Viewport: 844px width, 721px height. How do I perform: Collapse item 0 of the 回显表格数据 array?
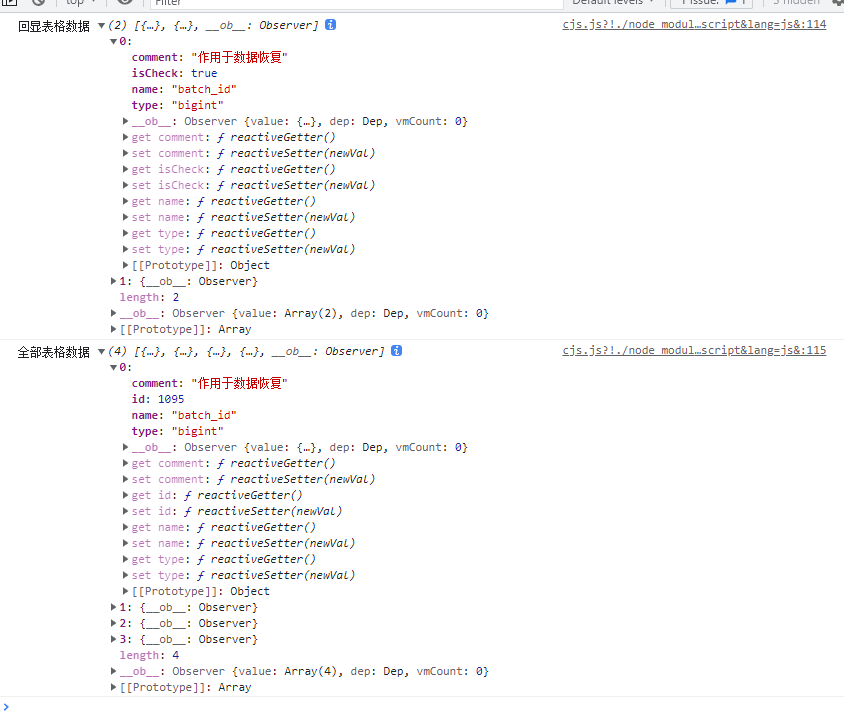coord(113,41)
